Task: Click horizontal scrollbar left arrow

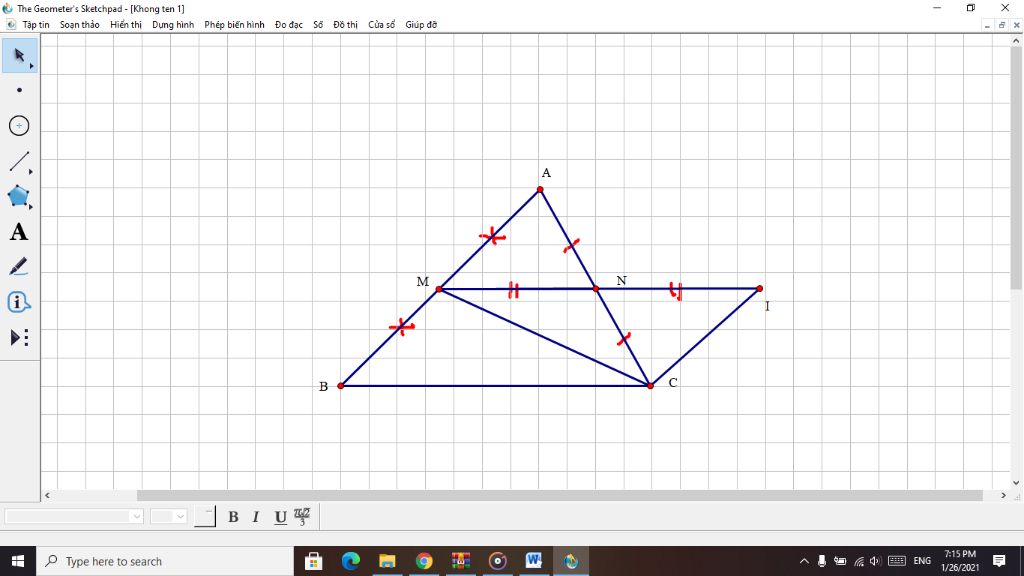Action: coord(47,496)
